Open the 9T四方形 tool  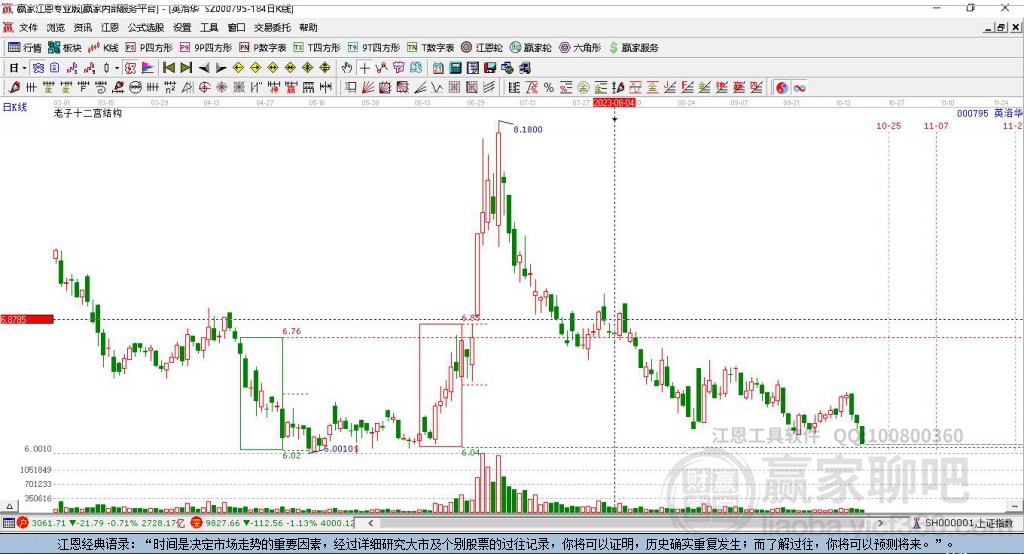click(374, 48)
